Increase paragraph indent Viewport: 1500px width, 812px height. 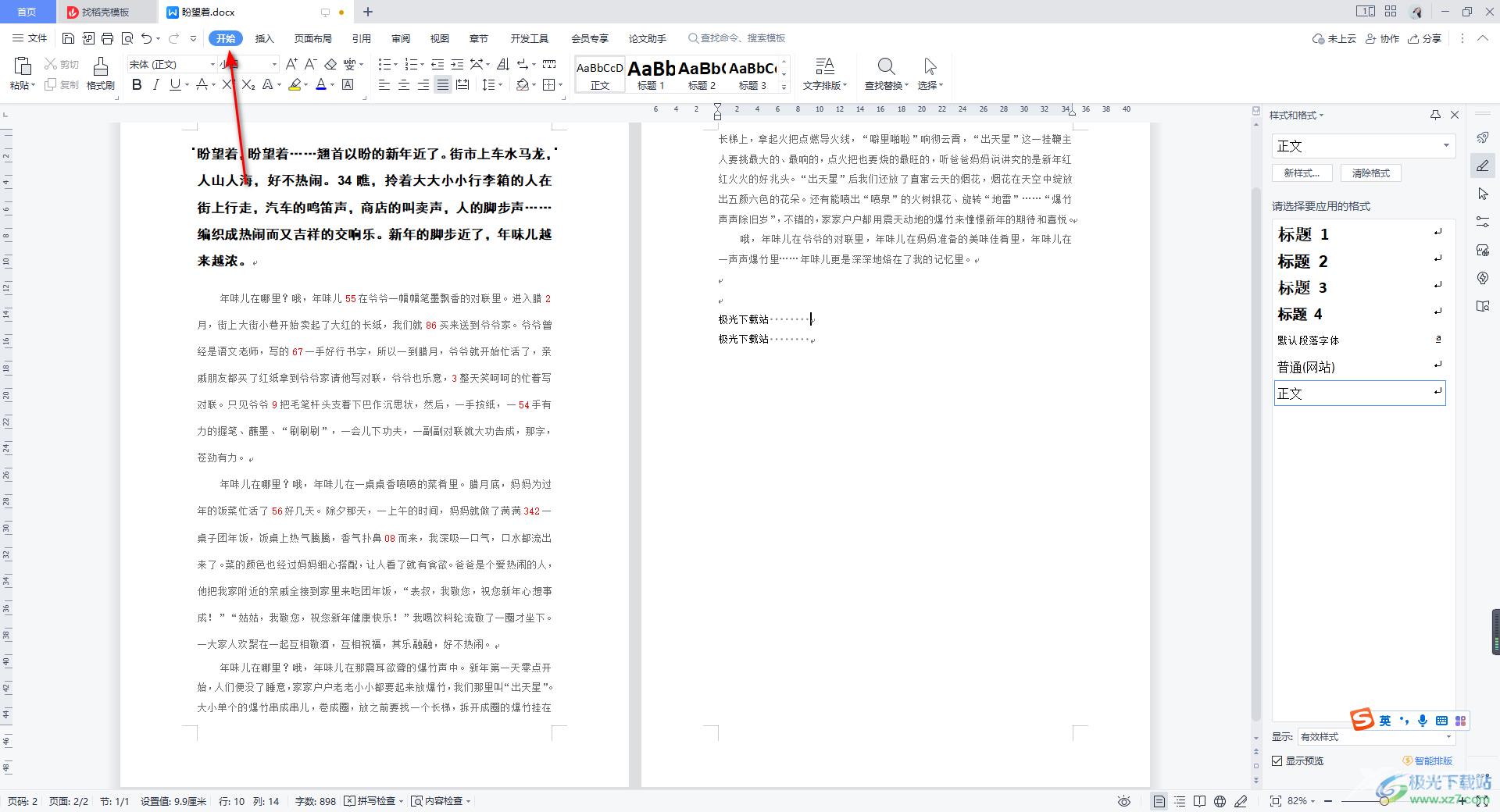pos(457,64)
